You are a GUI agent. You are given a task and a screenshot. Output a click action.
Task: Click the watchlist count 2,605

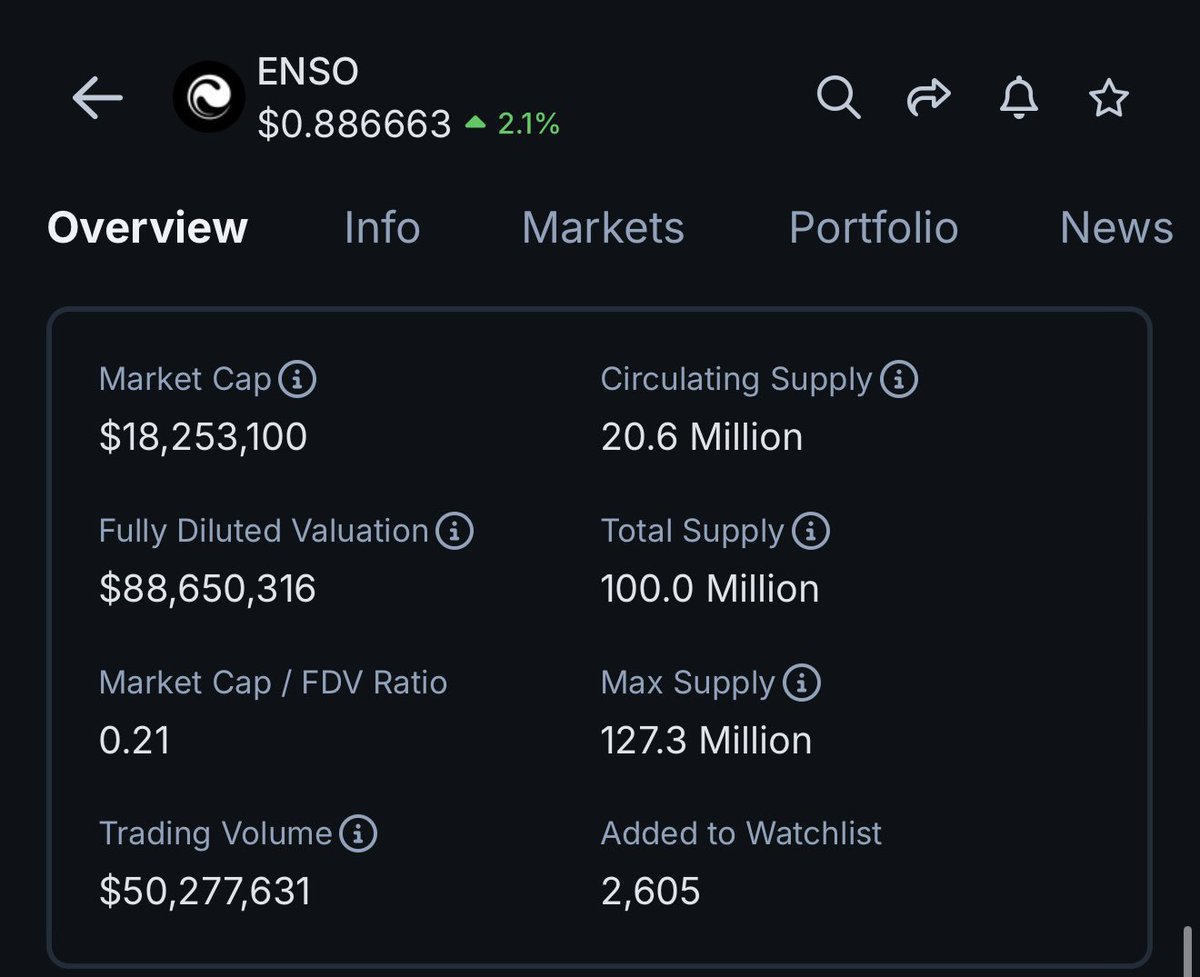pyautogui.click(x=650, y=891)
